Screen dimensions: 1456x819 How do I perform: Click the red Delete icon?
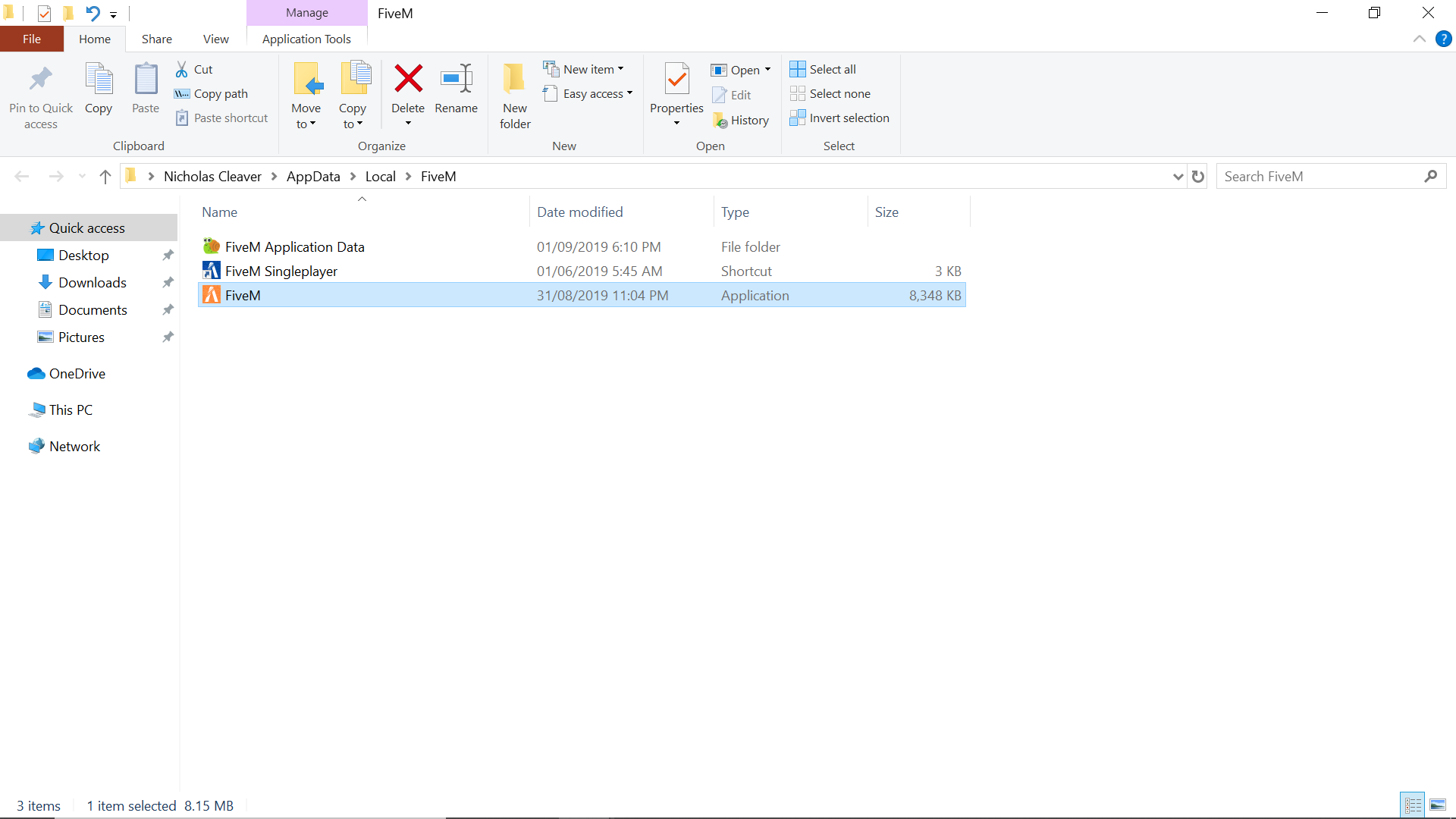[408, 79]
